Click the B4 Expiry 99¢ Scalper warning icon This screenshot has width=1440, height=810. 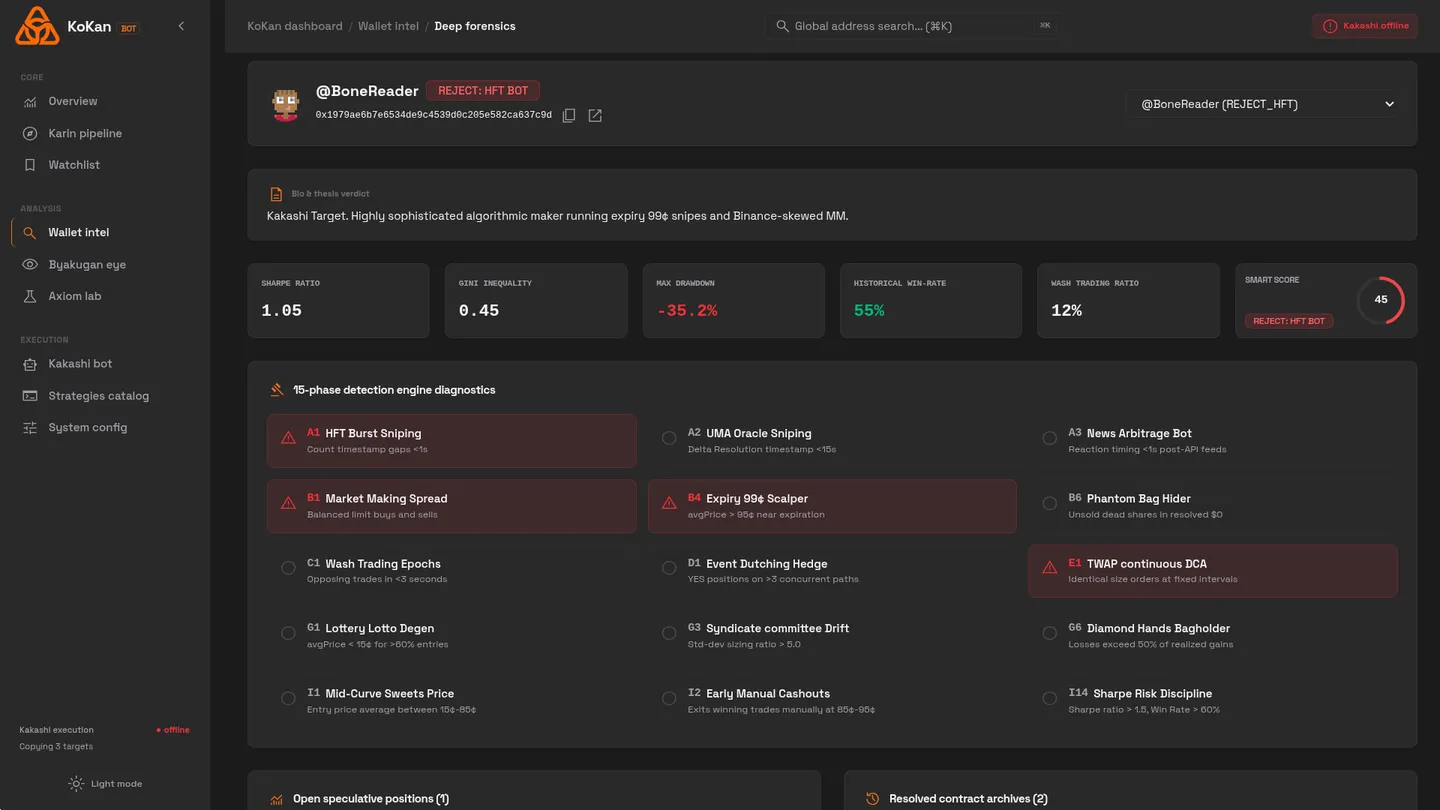[669, 503]
